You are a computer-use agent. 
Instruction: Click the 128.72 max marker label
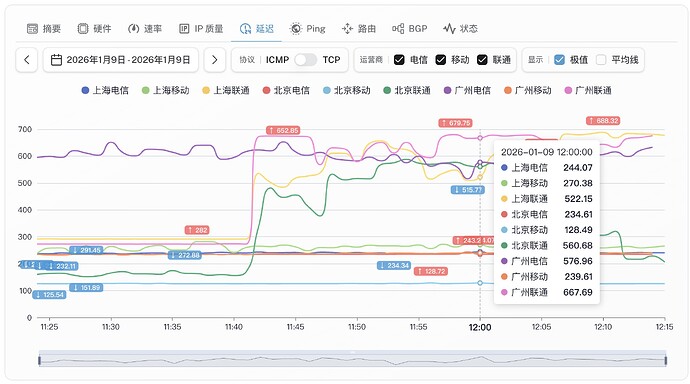click(431, 271)
